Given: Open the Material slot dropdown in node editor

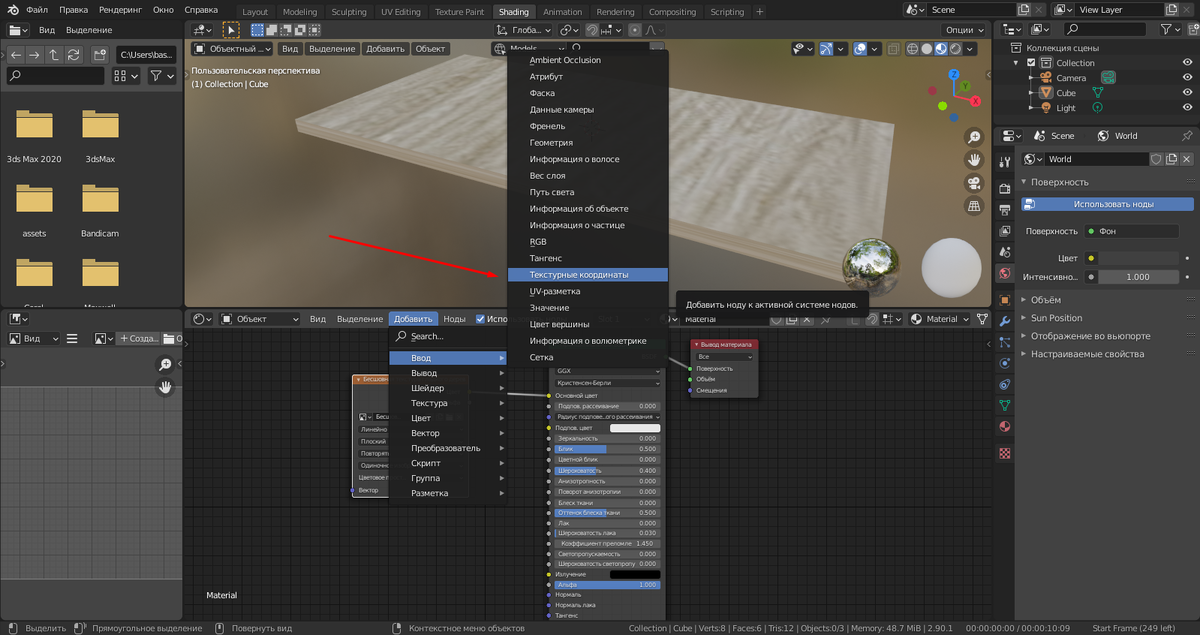Looking at the screenshot, I should pyautogui.click(x=939, y=319).
